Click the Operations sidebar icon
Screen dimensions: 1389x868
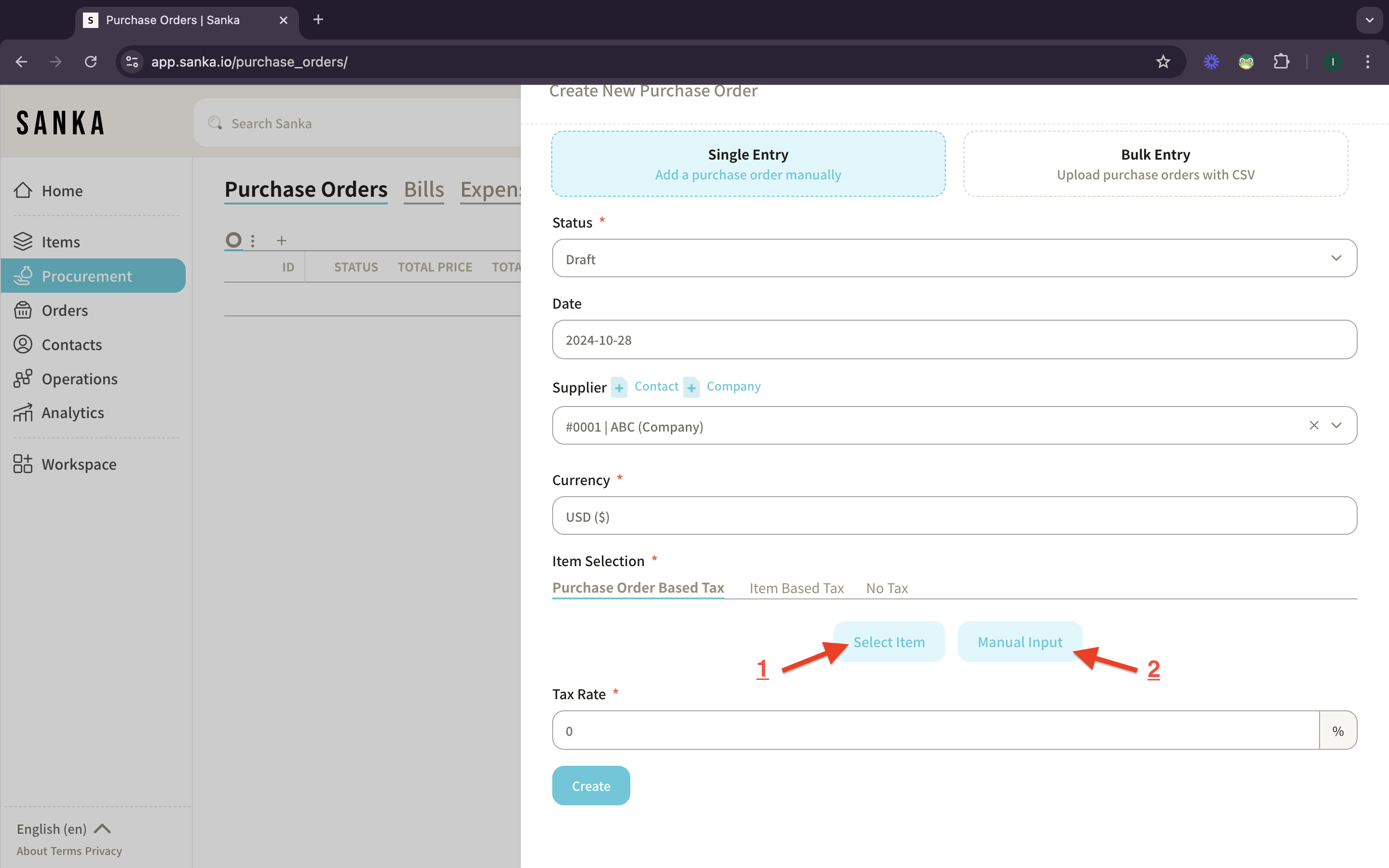[x=23, y=379]
